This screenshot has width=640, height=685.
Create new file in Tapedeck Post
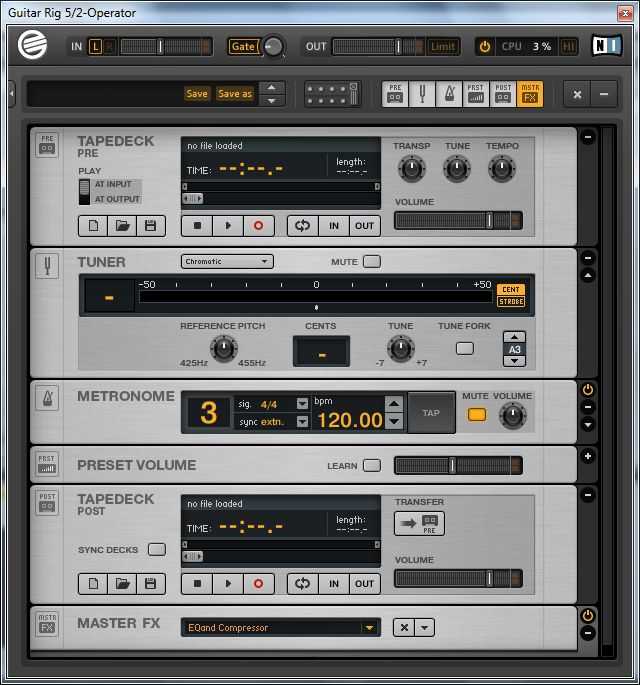point(93,584)
